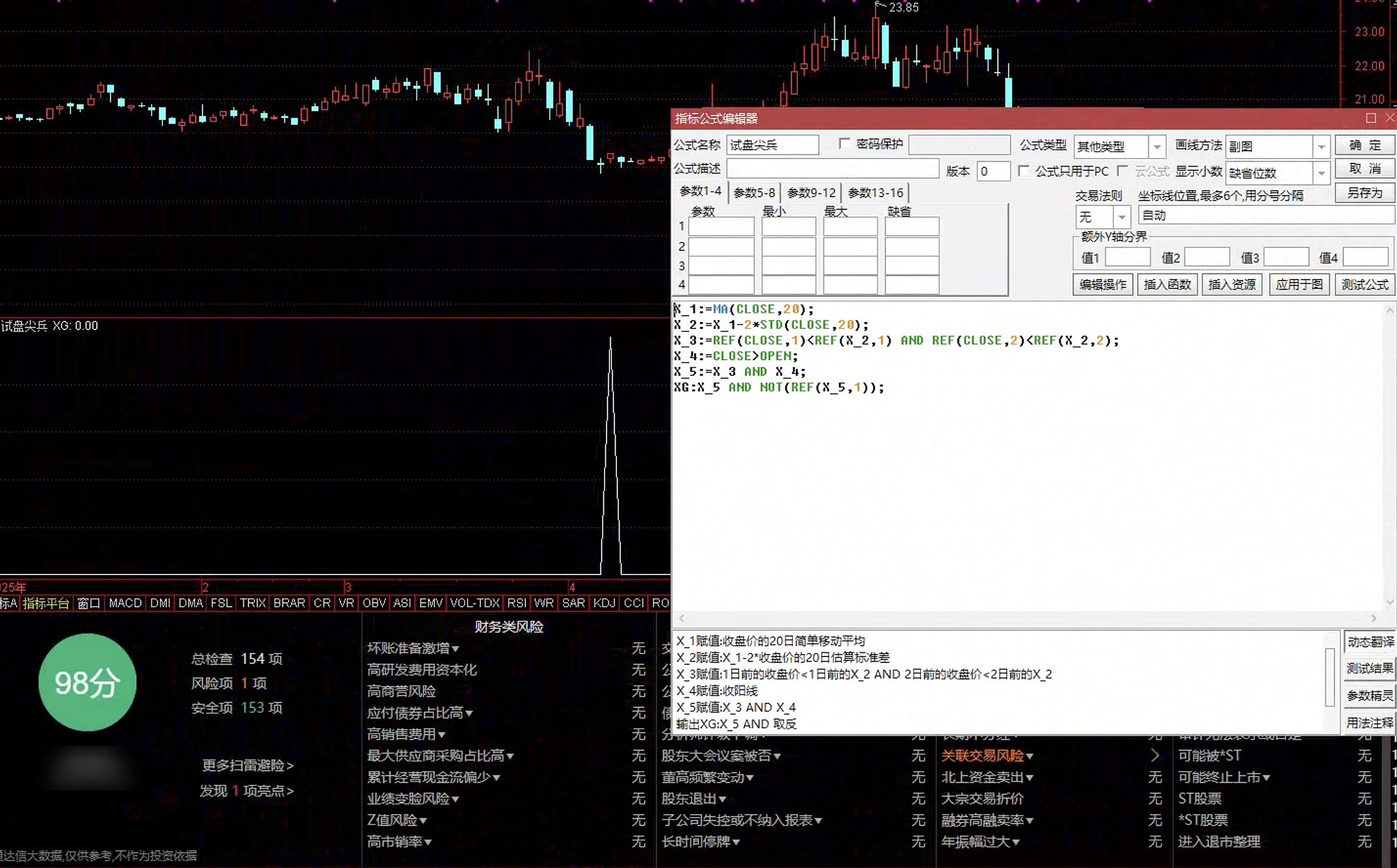The width and height of the screenshot is (1397, 868).
Task: Select the VOL-TDX indicator tab
Action: [475, 603]
